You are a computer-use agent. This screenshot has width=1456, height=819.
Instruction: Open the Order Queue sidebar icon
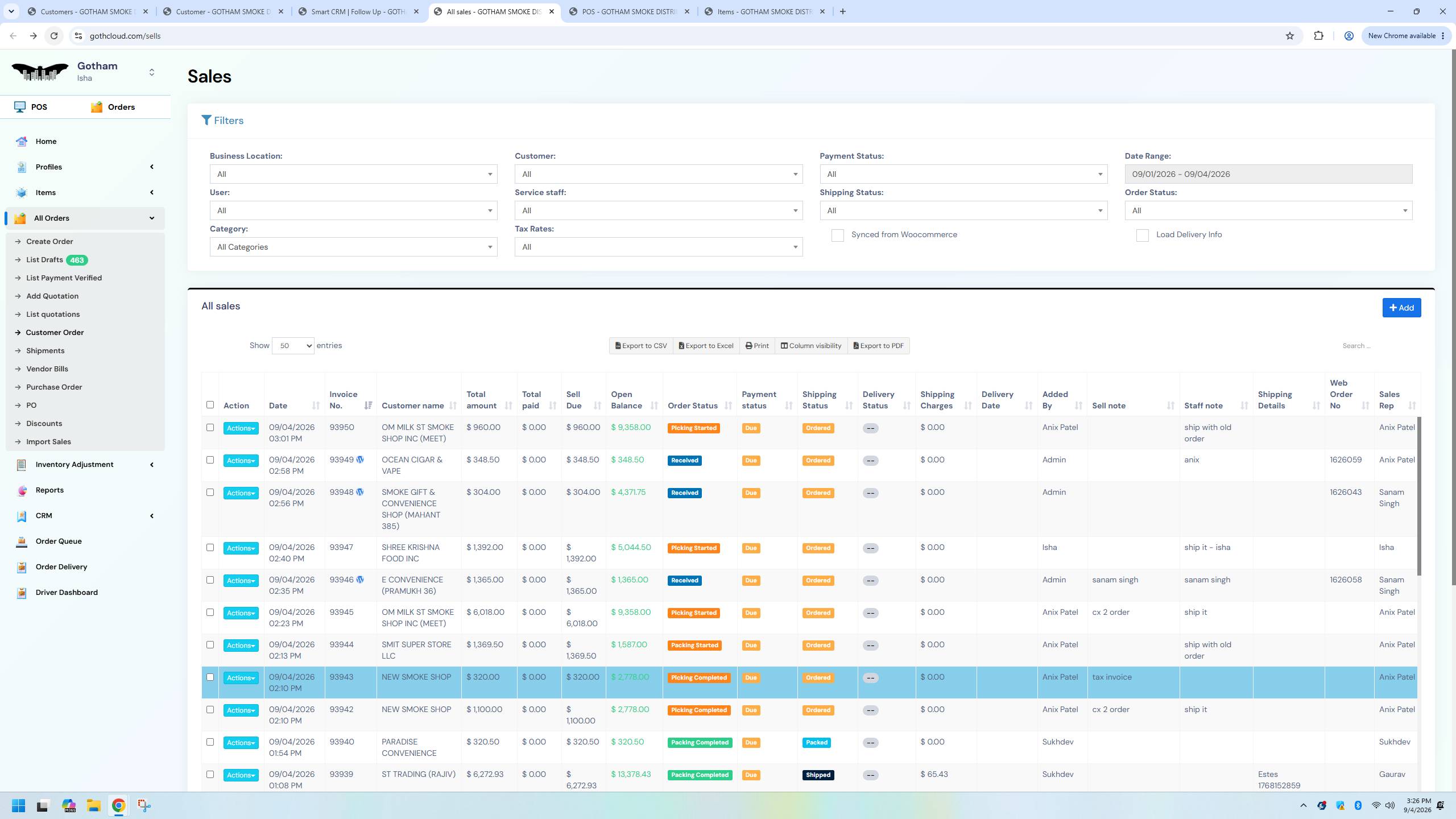click(x=22, y=541)
